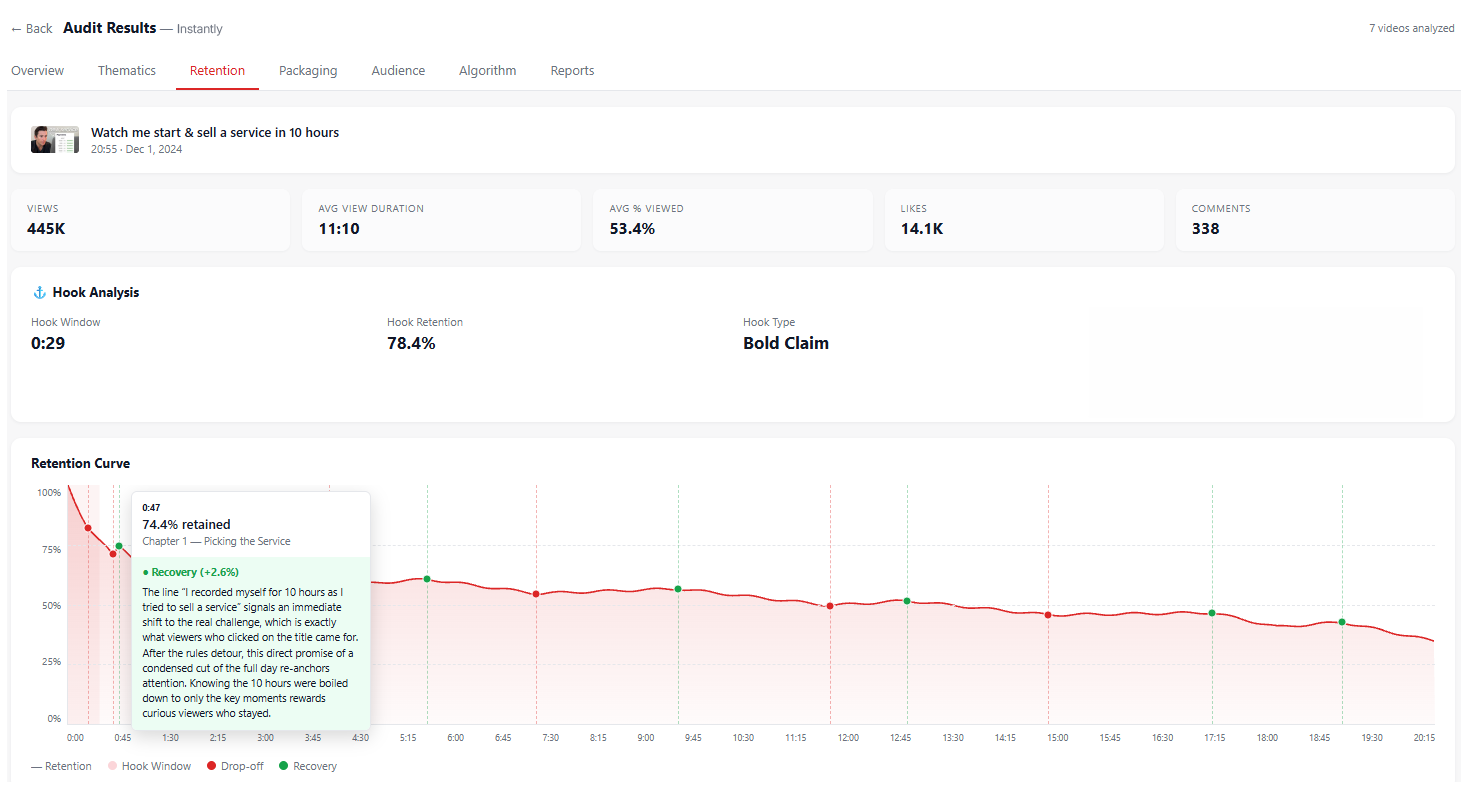Click the Views value 445K
This screenshot has width=1470, height=803.
point(46,229)
